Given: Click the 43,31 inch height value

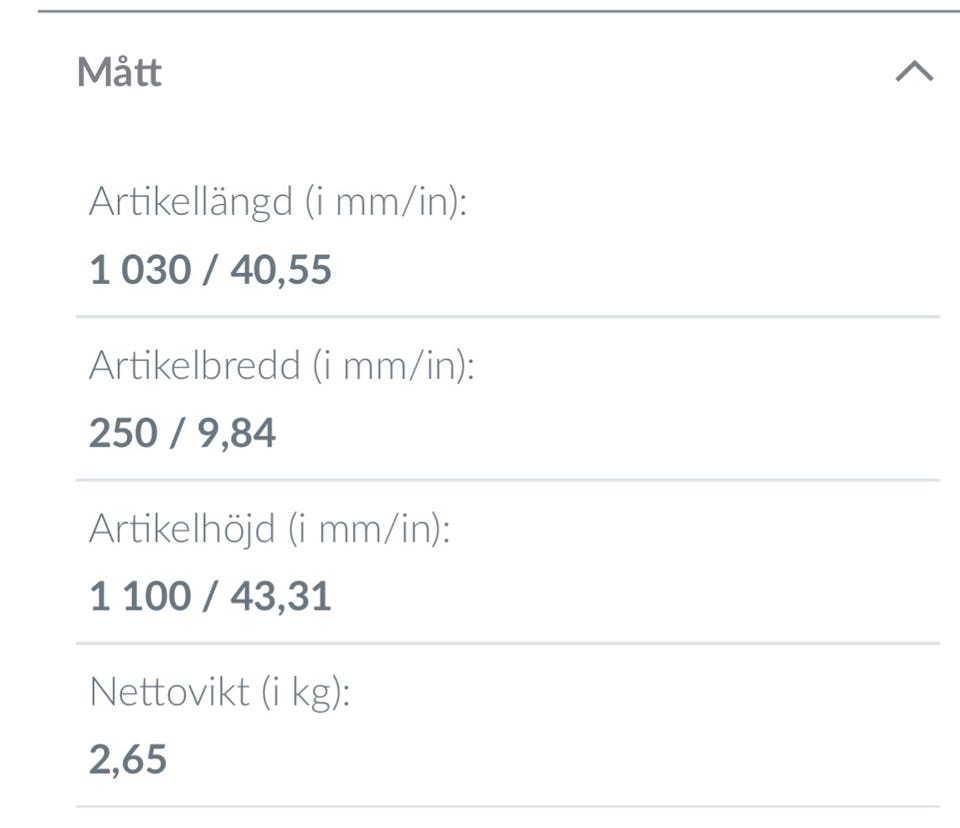Looking at the screenshot, I should click(x=281, y=596).
